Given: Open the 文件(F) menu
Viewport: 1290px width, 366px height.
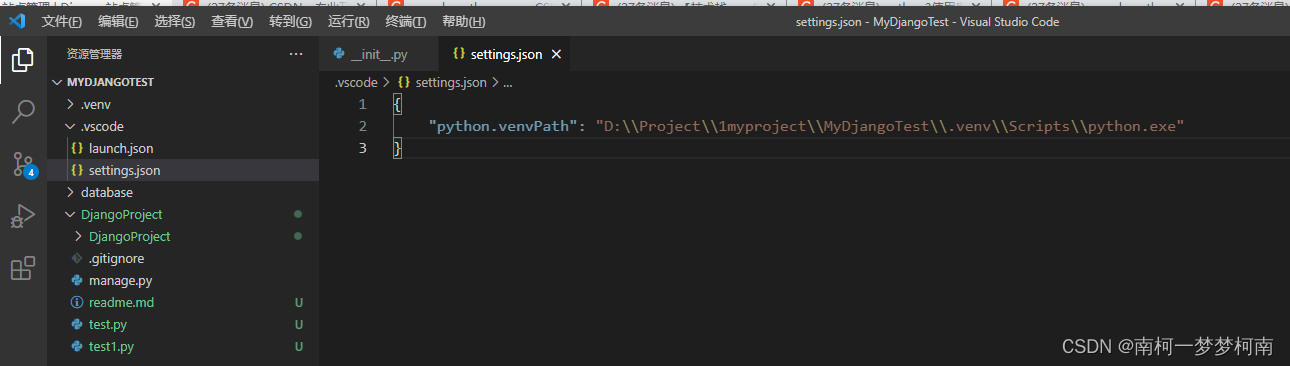Looking at the screenshot, I should (x=62, y=21).
